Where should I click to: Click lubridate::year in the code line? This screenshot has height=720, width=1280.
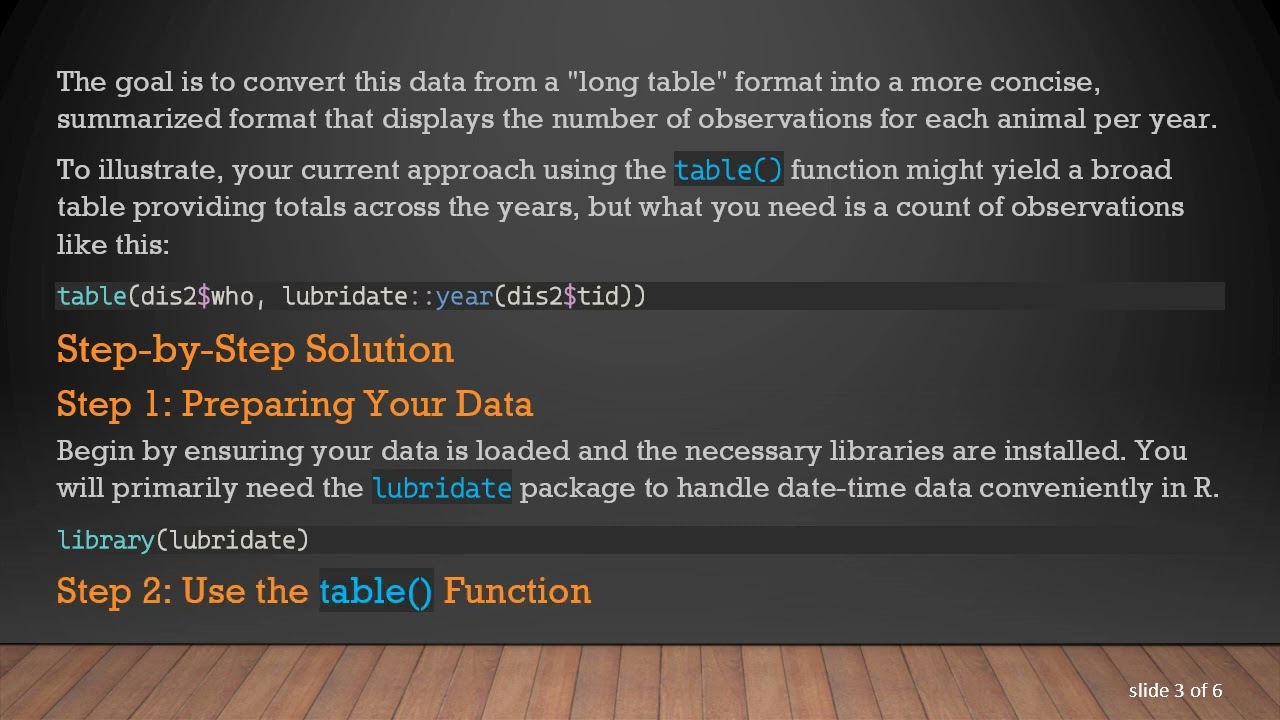(x=388, y=296)
